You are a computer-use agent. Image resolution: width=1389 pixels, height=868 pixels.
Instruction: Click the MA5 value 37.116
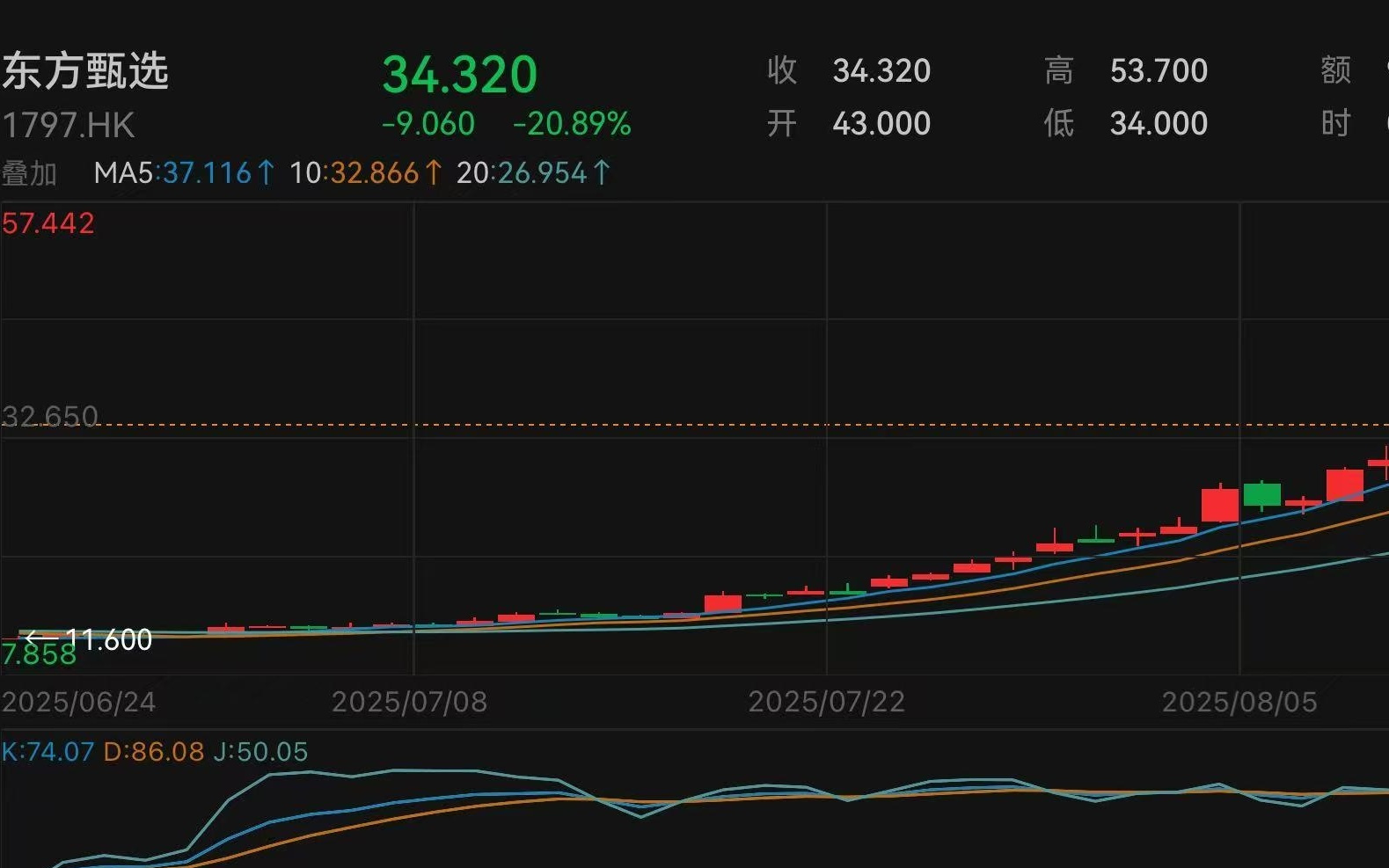(x=208, y=173)
